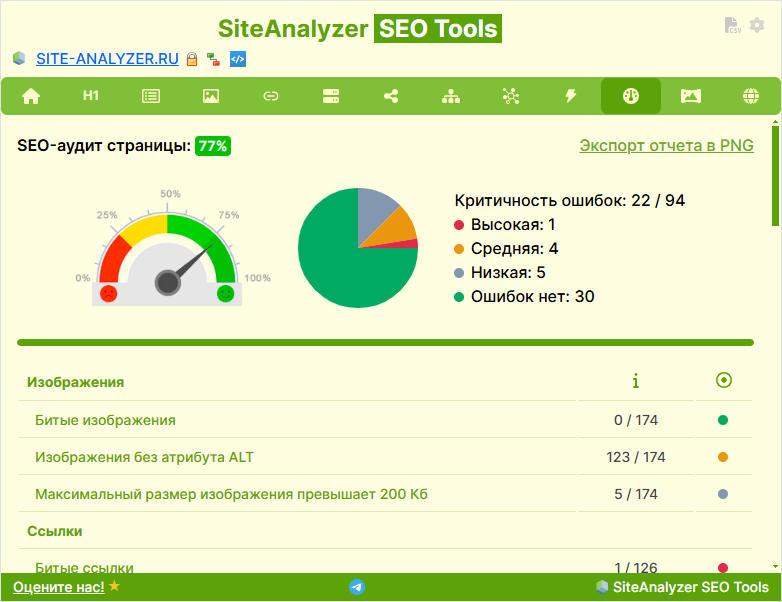
Task: Click the vertical scrollbar thumb
Action: coord(775,176)
